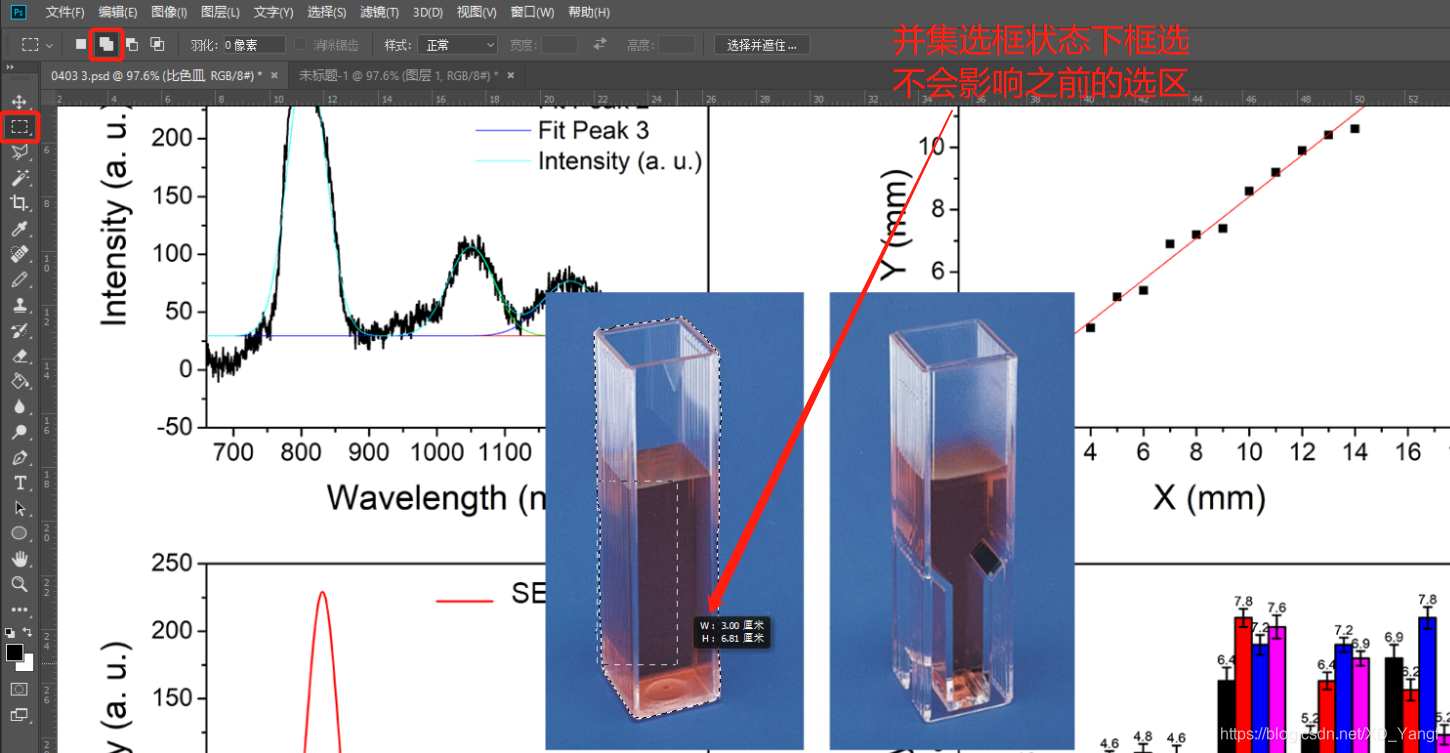The width and height of the screenshot is (1450, 753).
Task: Select the Crop tool
Action: (19, 203)
